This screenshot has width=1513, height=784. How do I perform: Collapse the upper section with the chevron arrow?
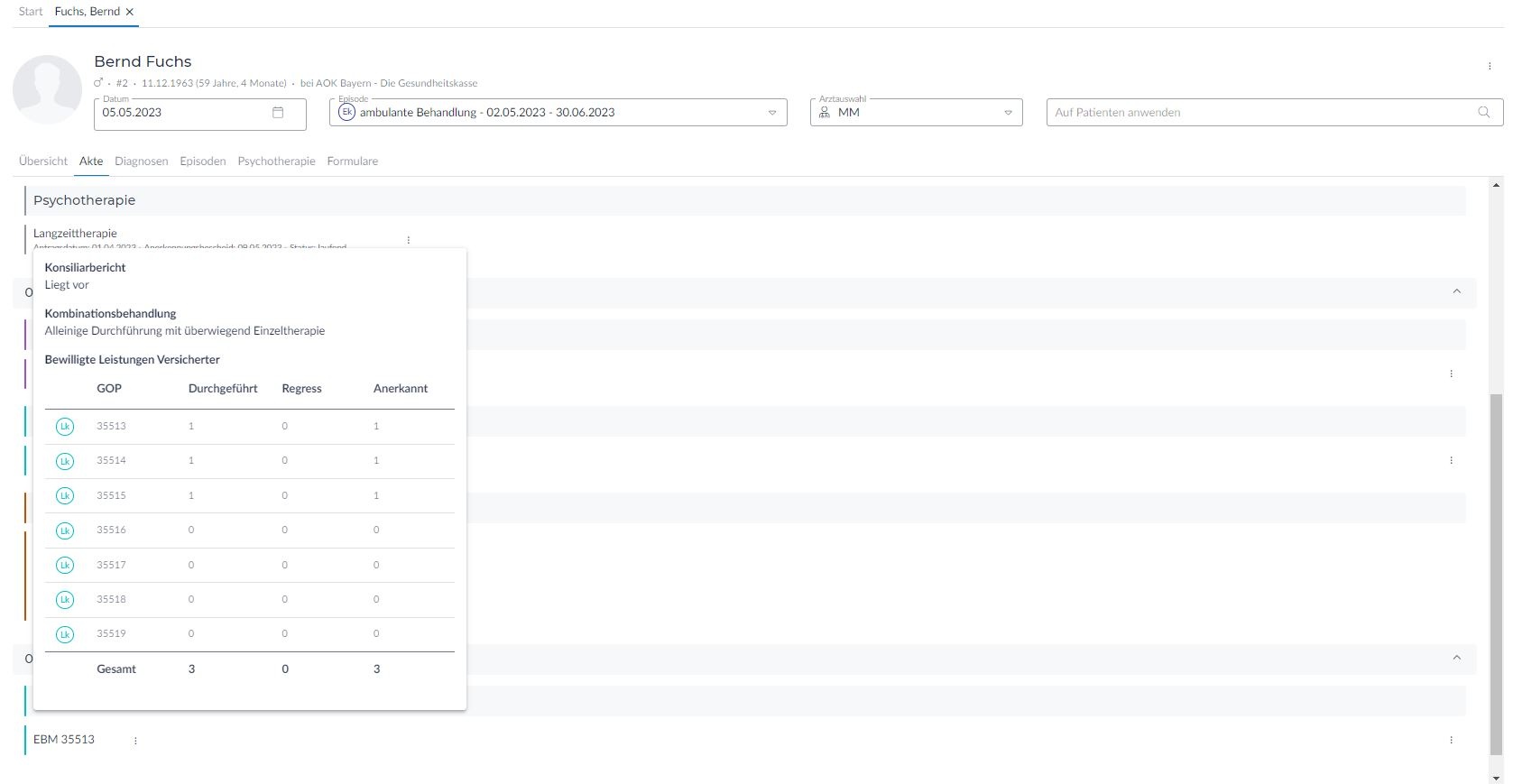pyautogui.click(x=1456, y=291)
